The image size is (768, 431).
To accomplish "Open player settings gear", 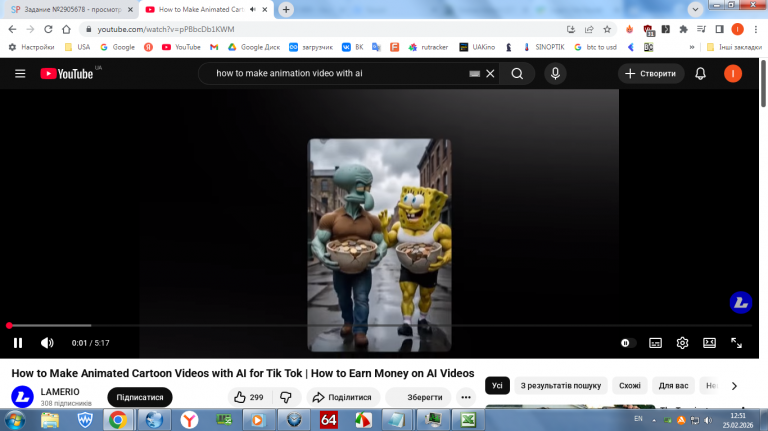I will pyautogui.click(x=682, y=343).
